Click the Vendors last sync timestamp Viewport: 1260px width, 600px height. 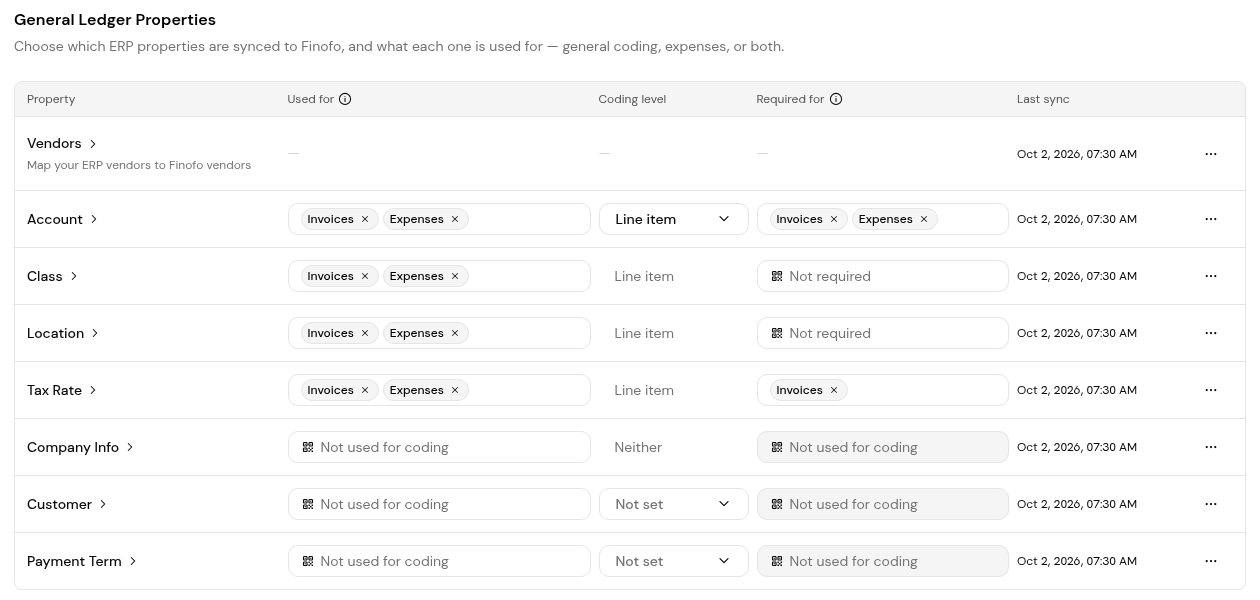[x=1077, y=154]
